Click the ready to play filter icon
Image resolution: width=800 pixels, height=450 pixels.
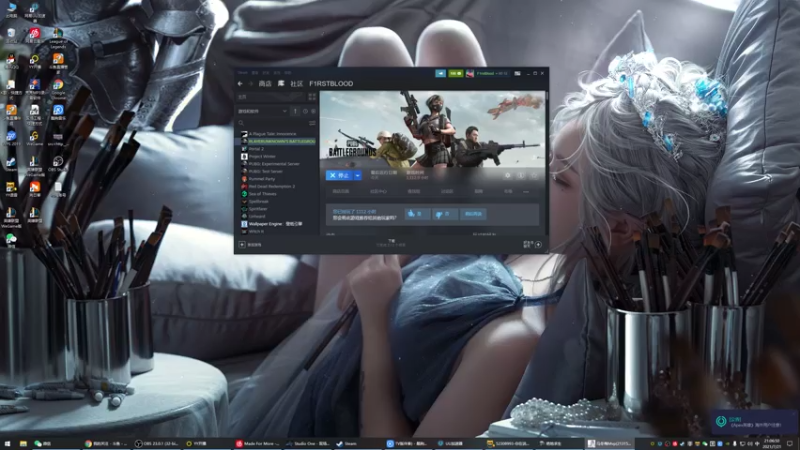pos(313,111)
